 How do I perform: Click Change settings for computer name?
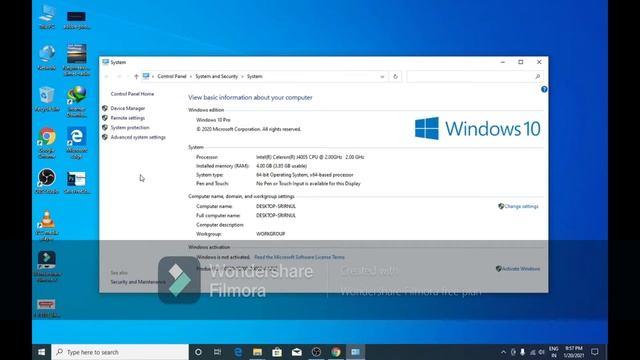(x=521, y=206)
